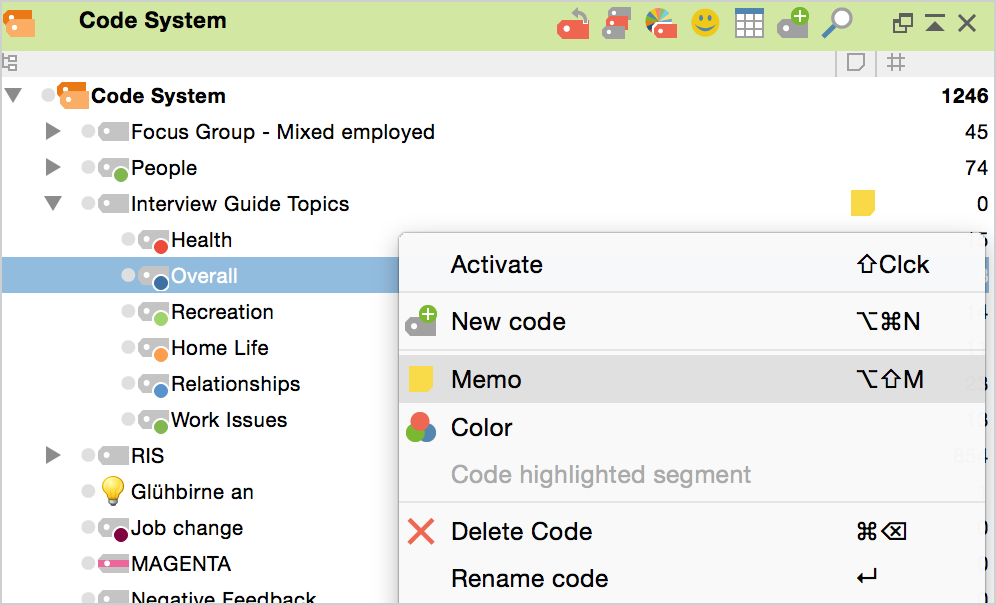
Task: Open the yellow memo on Interview Guide Topics
Action: coord(862,204)
